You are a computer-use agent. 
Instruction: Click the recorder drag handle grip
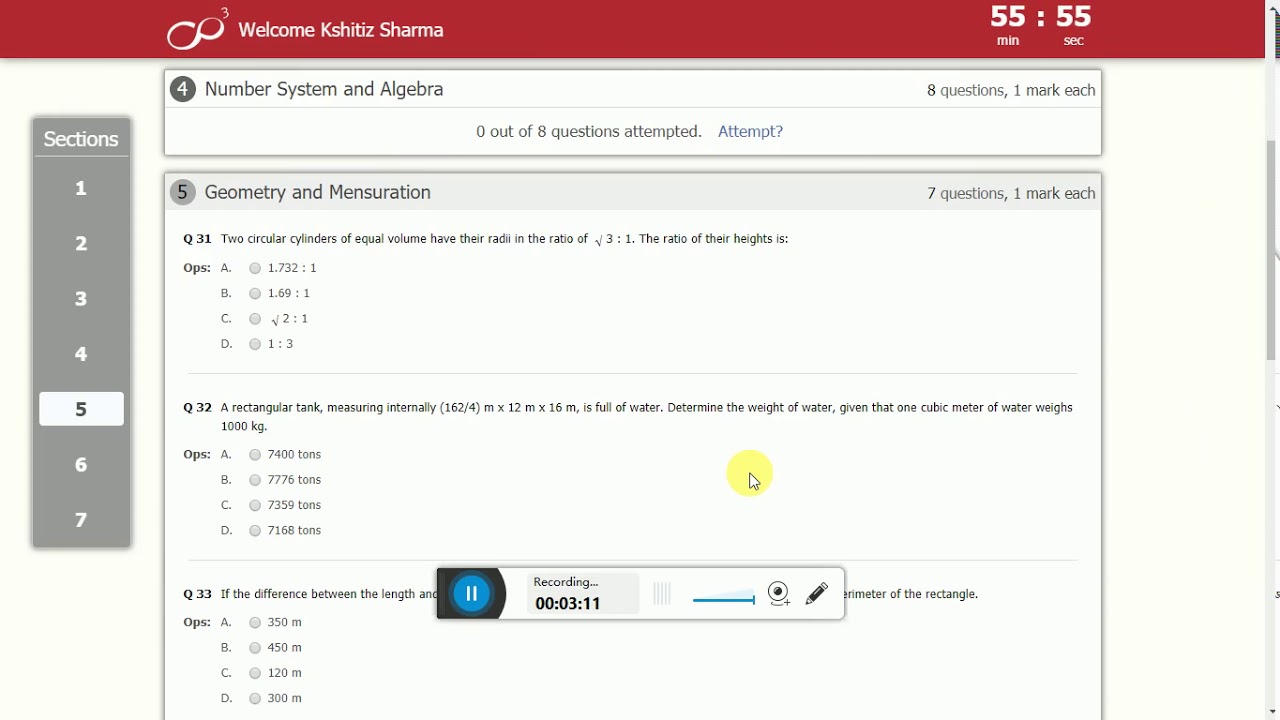coord(662,595)
